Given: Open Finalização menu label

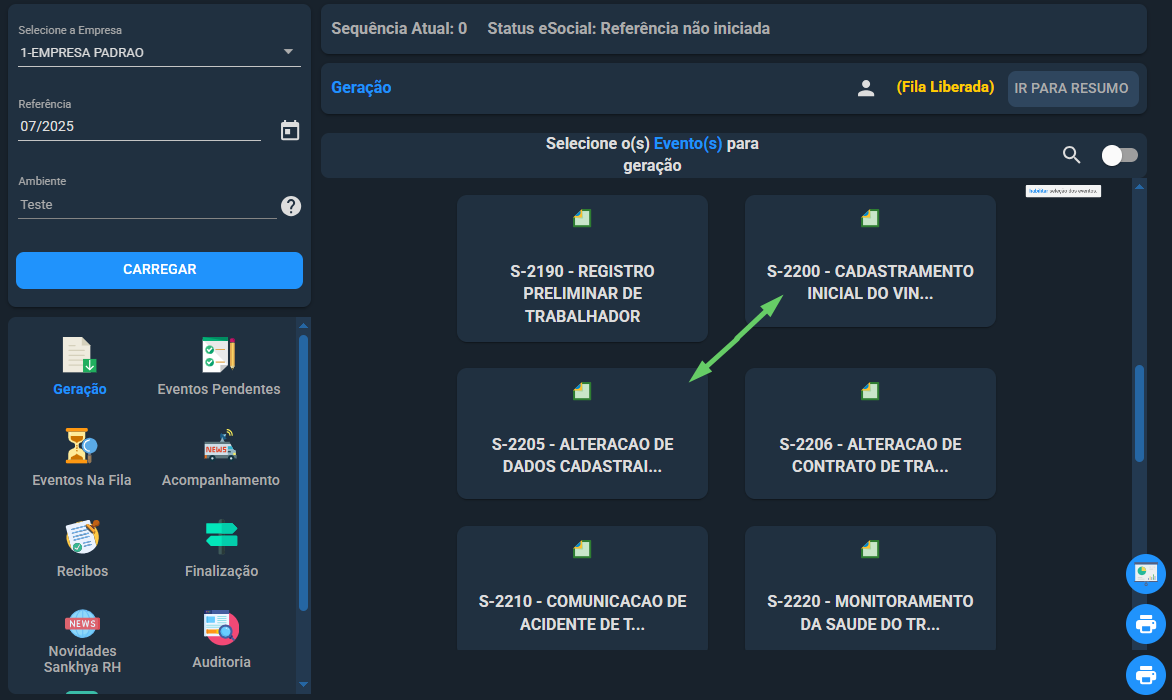Looking at the screenshot, I should tap(221, 571).
